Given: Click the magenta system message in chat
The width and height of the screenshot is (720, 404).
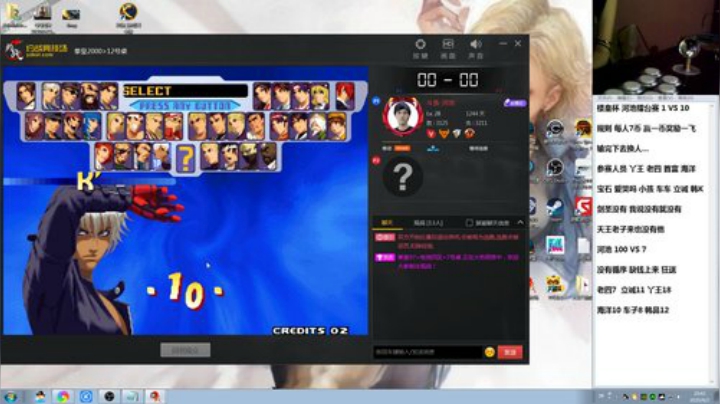Looking at the screenshot, I should pyautogui.click(x=447, y=262).
